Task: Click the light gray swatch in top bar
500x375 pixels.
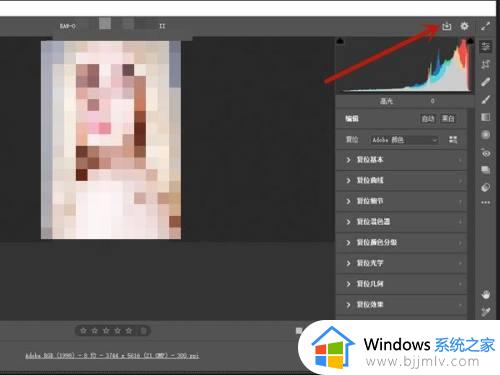Action: [x=105, y=24]
